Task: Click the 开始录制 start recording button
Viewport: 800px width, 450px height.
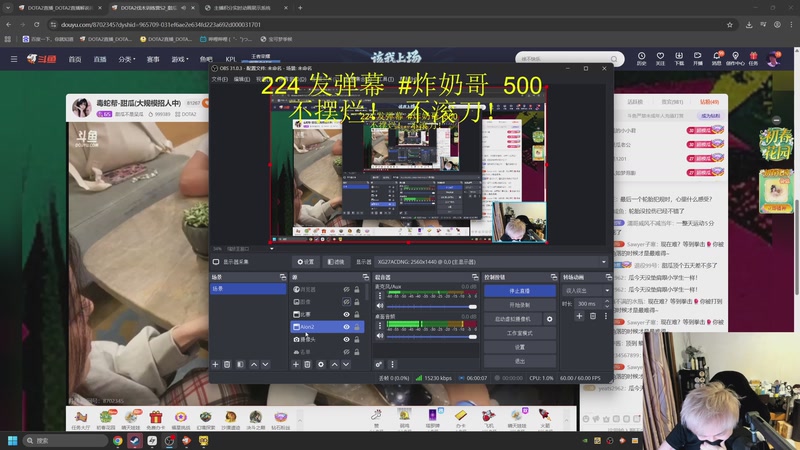Action: click(x=519, y=305)
